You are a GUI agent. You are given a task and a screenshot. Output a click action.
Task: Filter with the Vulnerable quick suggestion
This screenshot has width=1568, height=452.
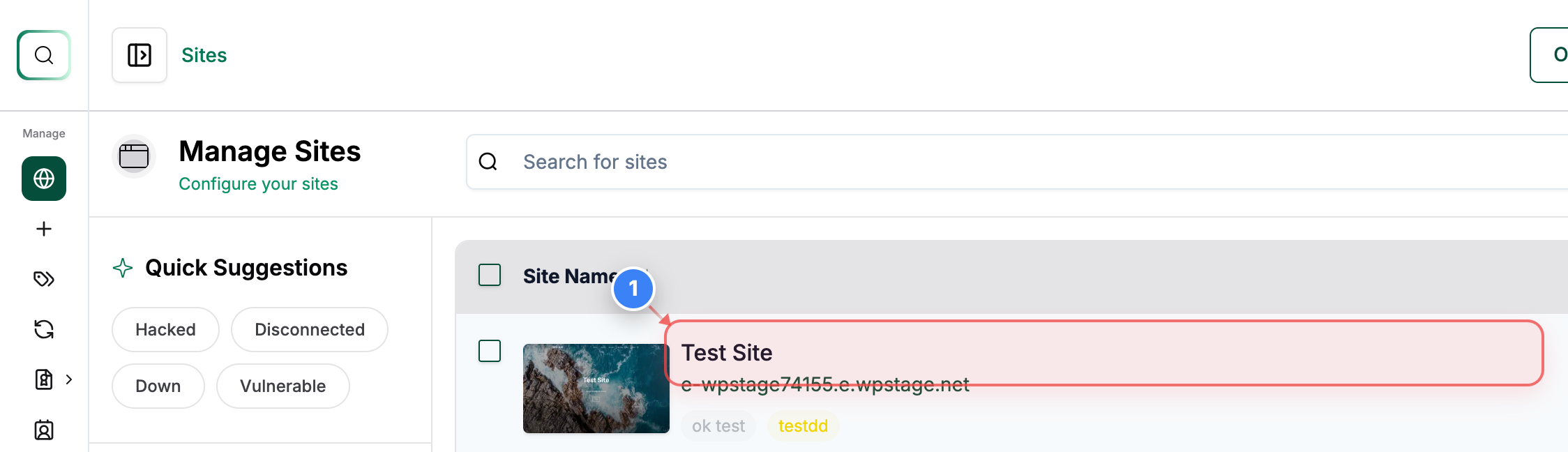(x=282, y=386)
